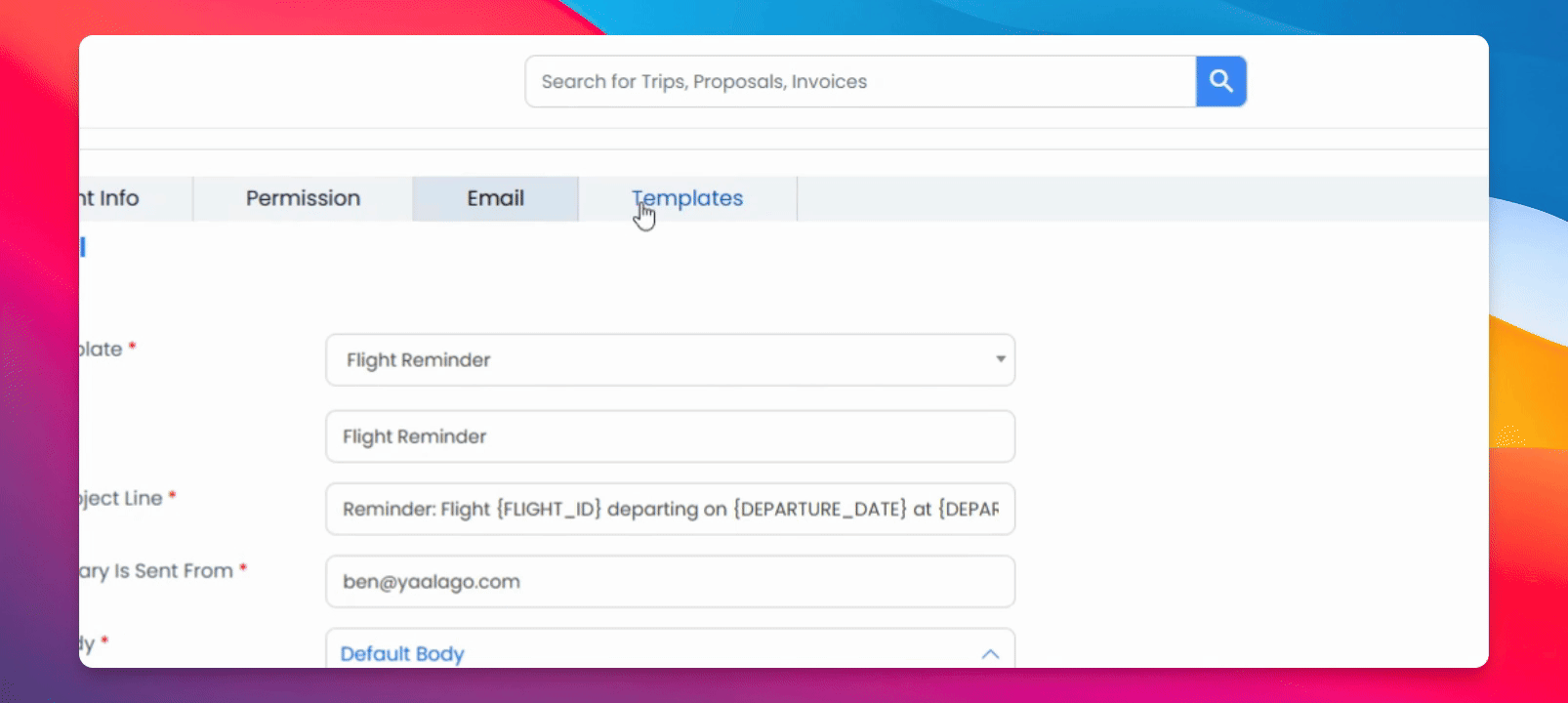
Task: Open the Flight Reminder template dropdown
Action: [670, 359]
